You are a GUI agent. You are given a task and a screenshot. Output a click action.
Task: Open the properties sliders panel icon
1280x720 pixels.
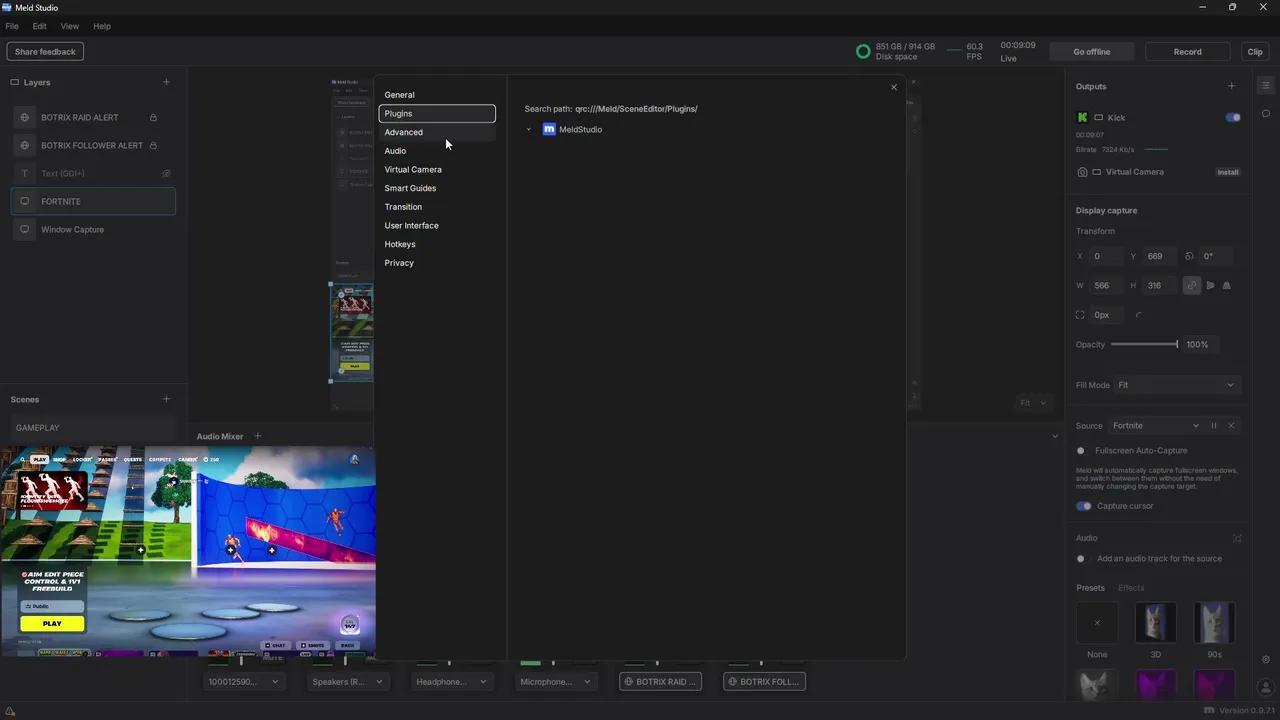click(x=1266, y=85)
